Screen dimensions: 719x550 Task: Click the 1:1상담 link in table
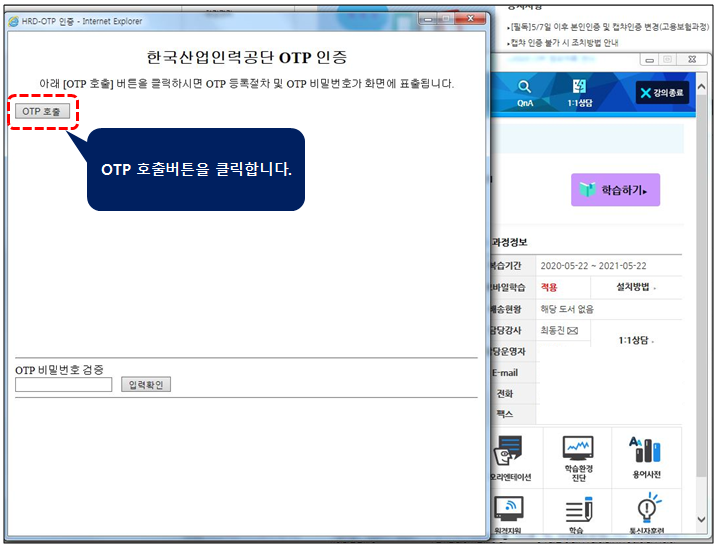coord(636,341)
